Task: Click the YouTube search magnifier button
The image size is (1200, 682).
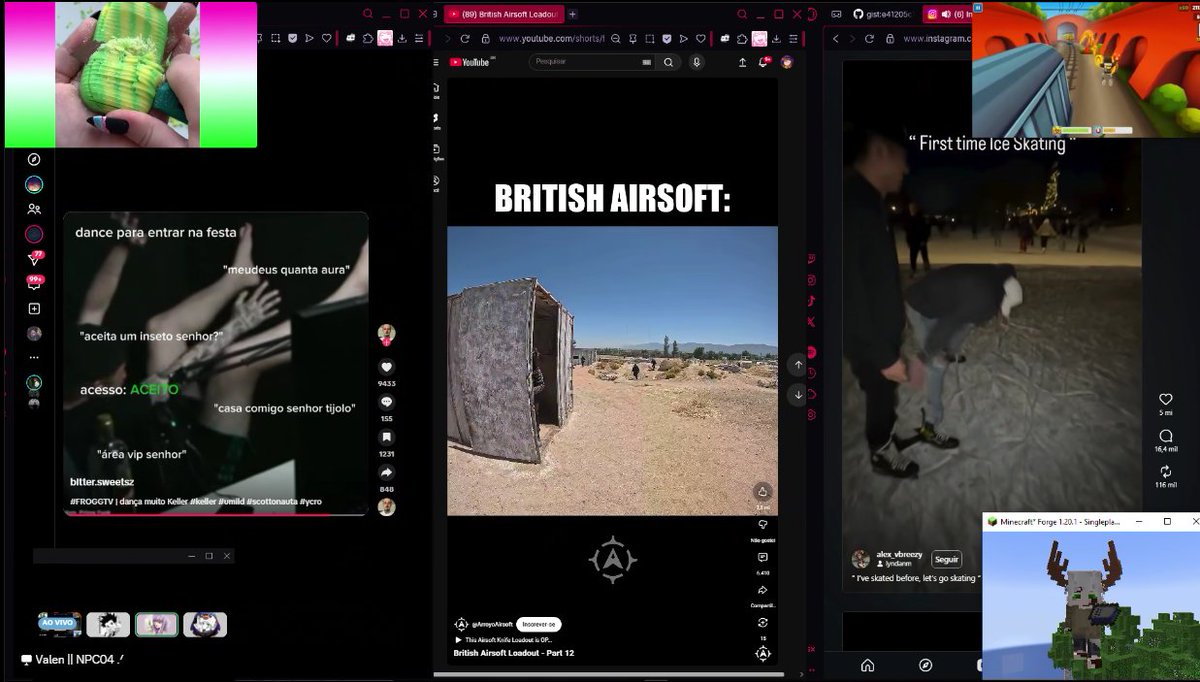Action: pyautogui.click(x=668, y=62)
